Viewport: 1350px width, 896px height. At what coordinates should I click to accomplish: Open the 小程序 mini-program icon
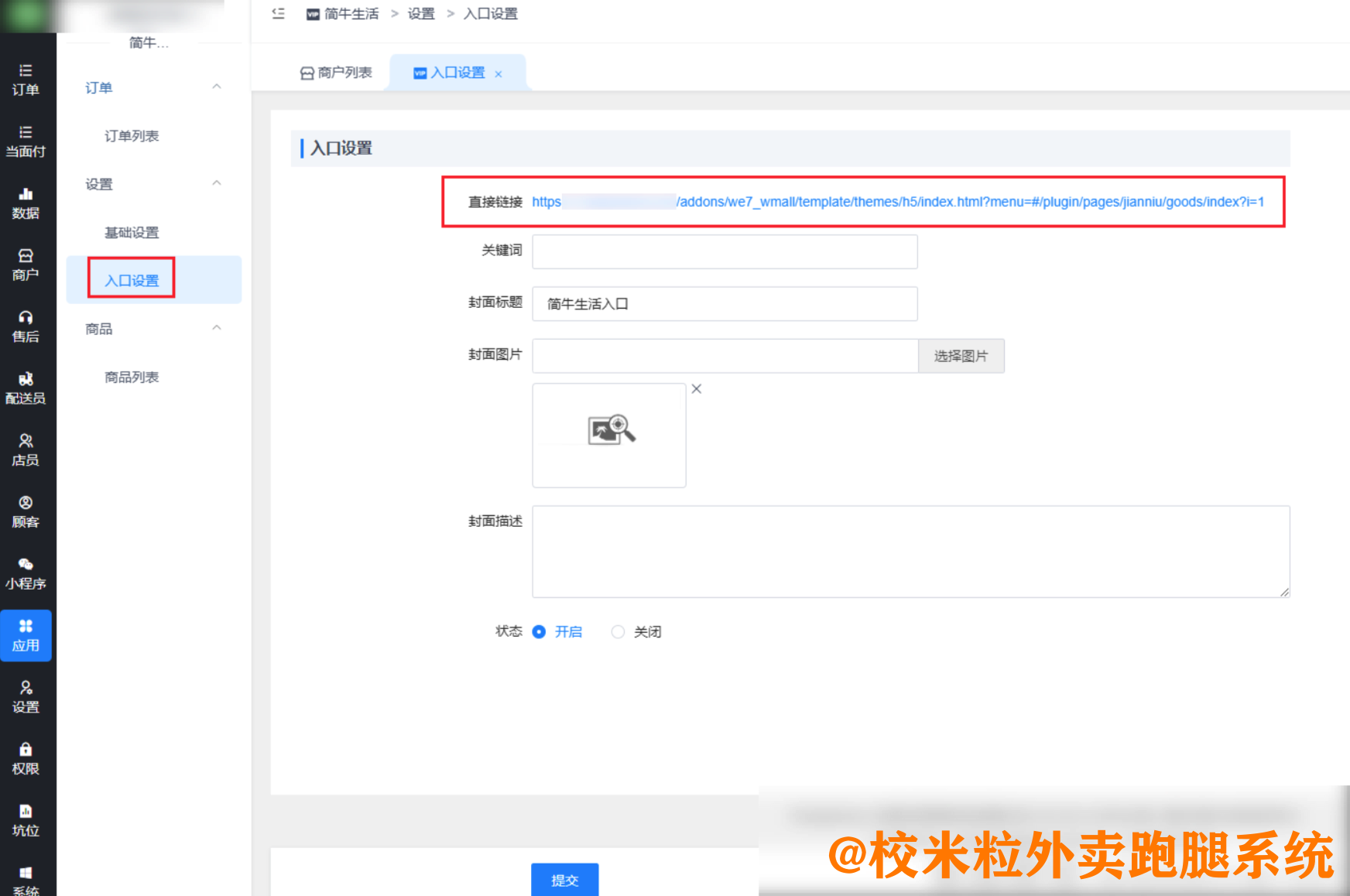point(27,573)
